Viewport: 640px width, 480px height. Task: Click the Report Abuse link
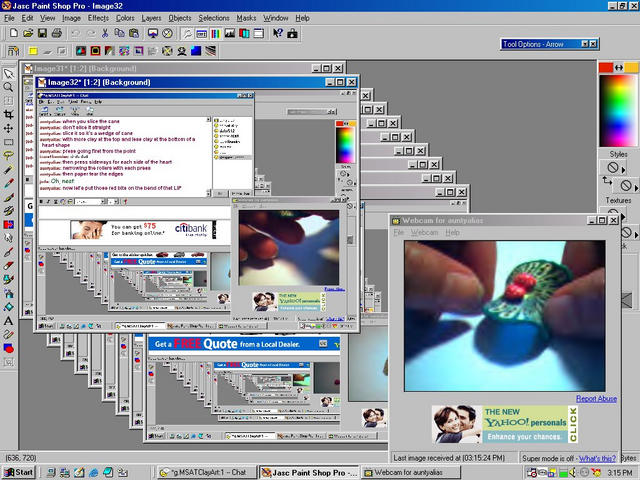[596, 399]
